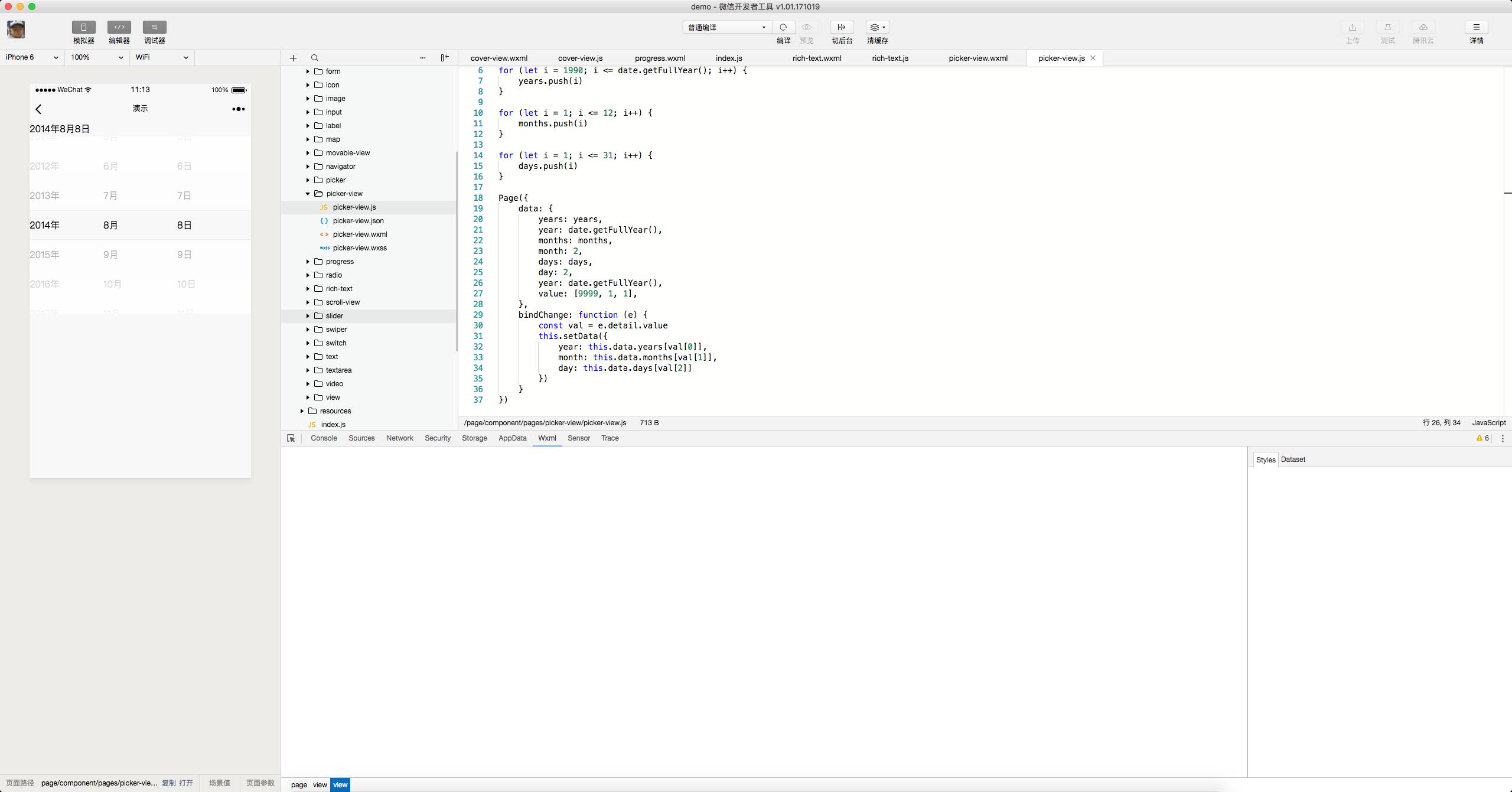Click the add new file plus icon
This screenshot has width=1512, height=792.
pyautogui.click(x=293, y=58)
